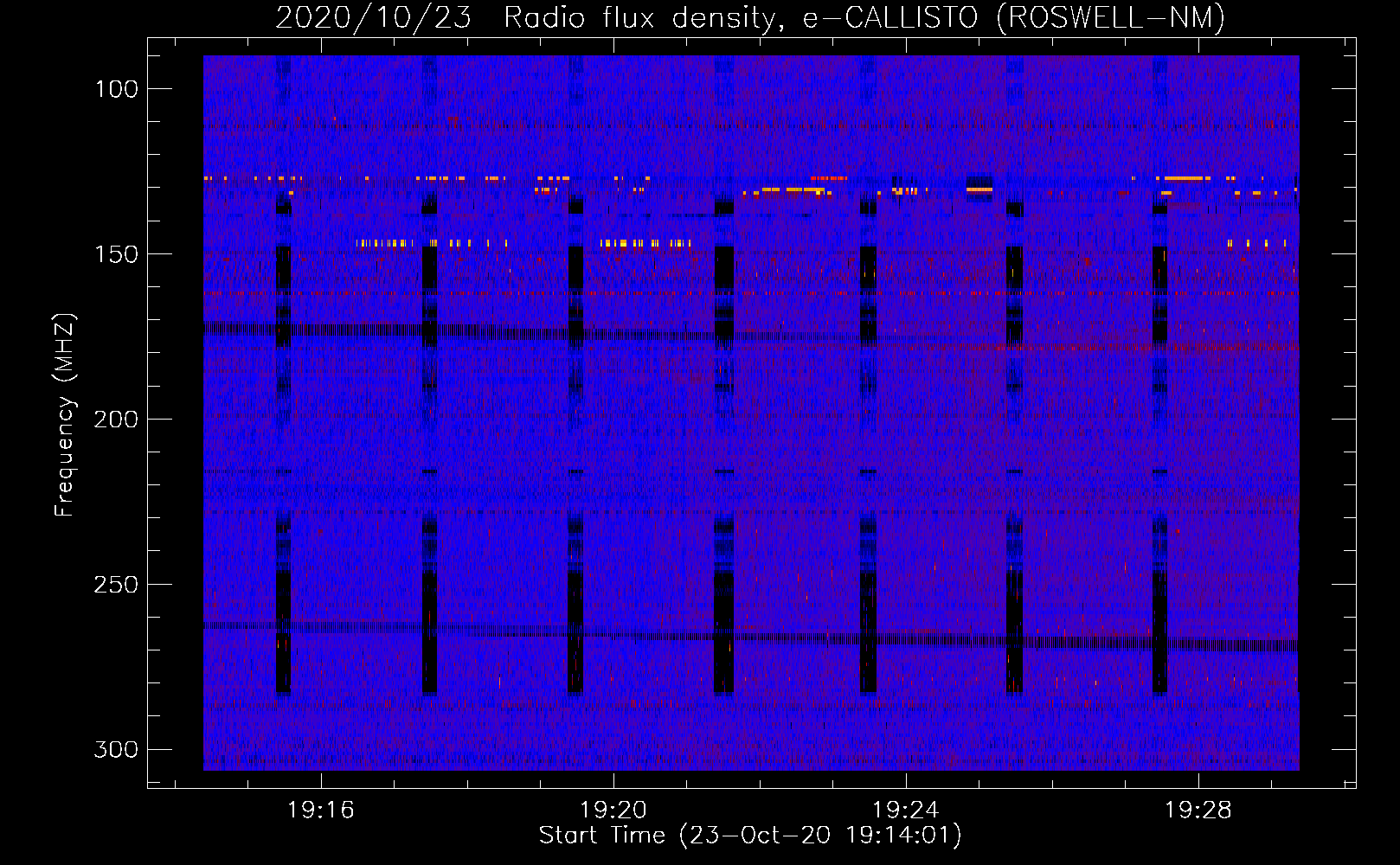Select the "Frequency (MHZ)" y-axis label
The width and height of the screenshot is (1400, 865).
pos(65,414)
